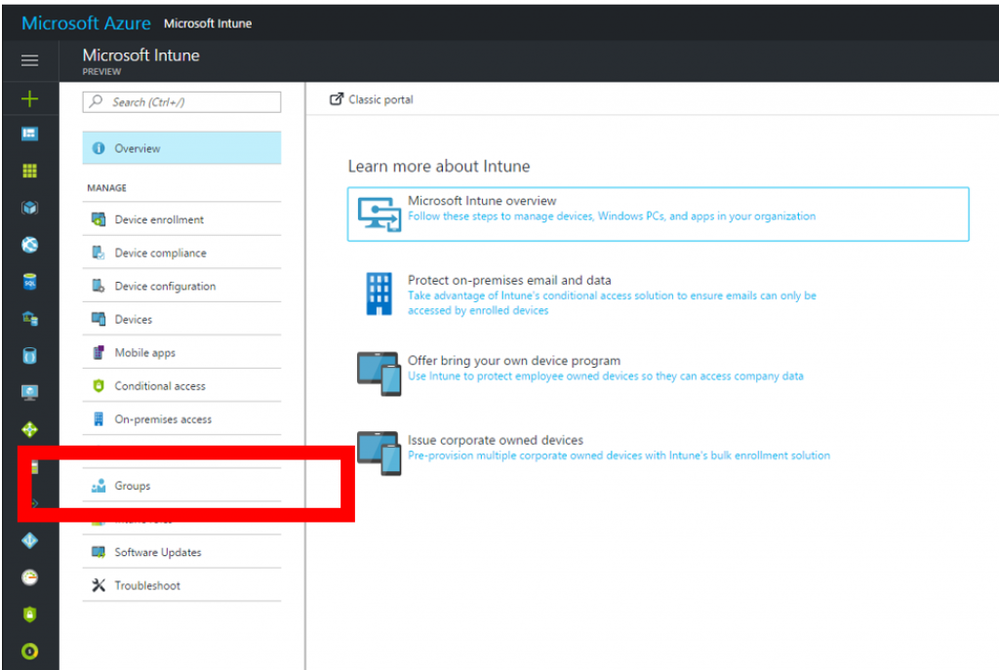Click the Troubleshoot wrench icon
The image size is (999, 670).
(x=98, y=585)
